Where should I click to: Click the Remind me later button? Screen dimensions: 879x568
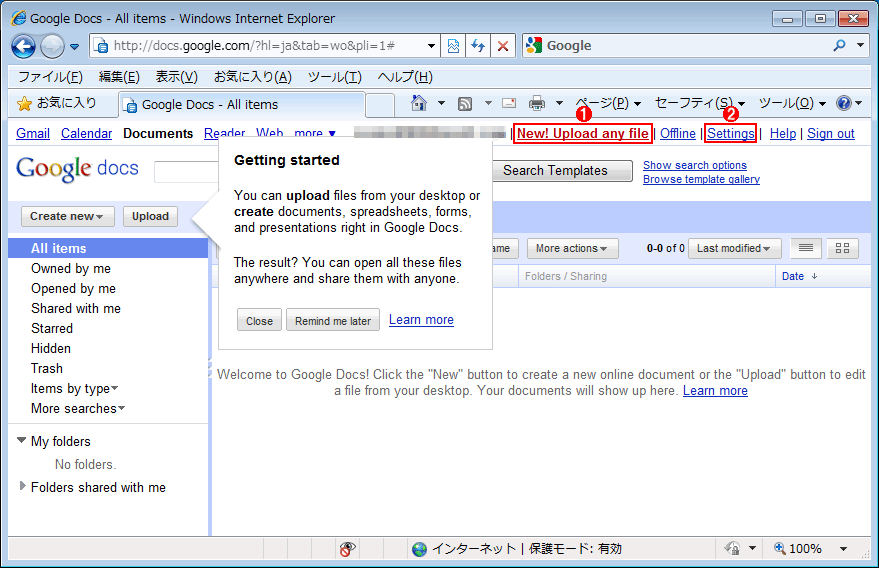[333, 321]
